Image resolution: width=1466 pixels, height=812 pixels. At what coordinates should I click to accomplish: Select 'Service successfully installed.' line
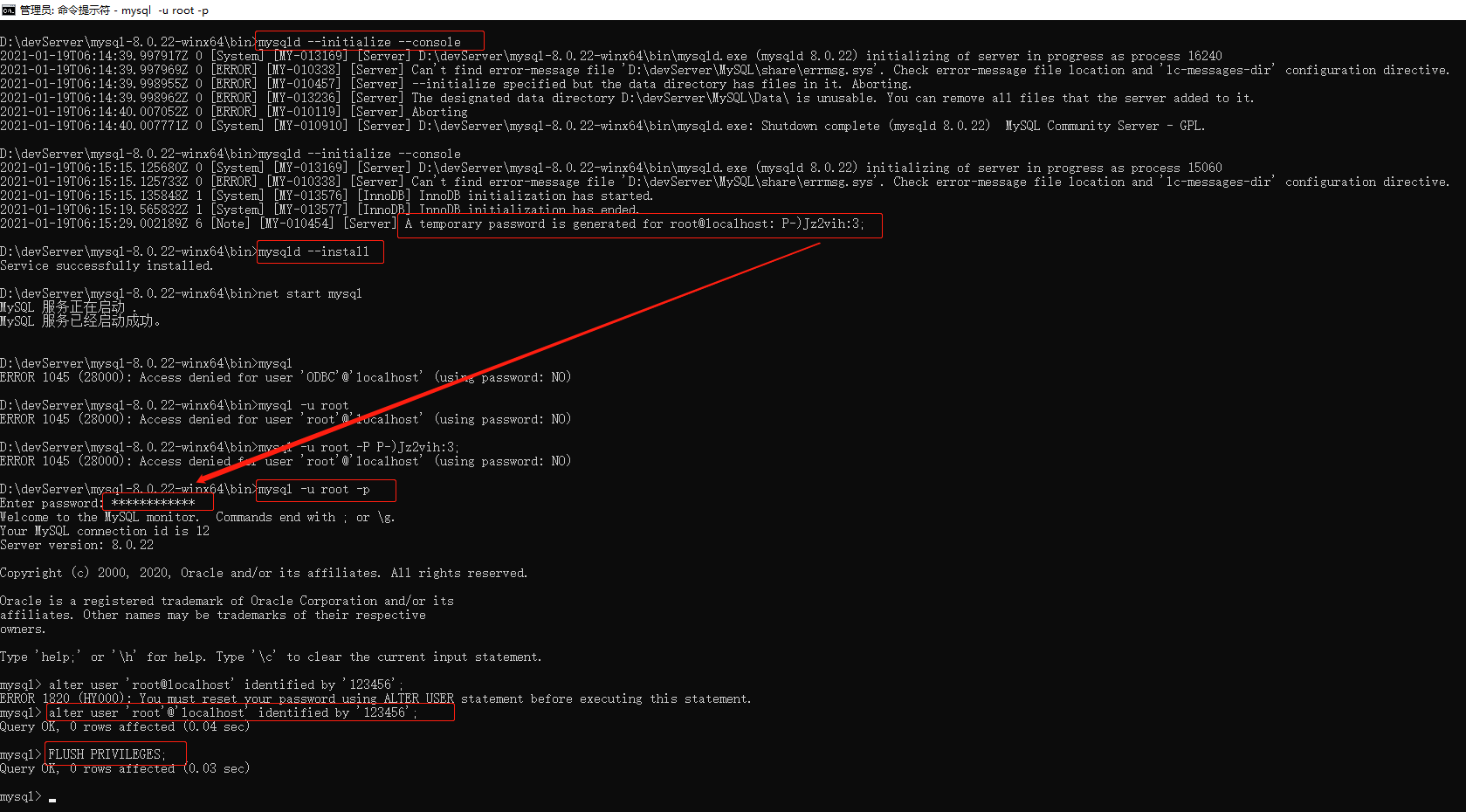[107, 265]
